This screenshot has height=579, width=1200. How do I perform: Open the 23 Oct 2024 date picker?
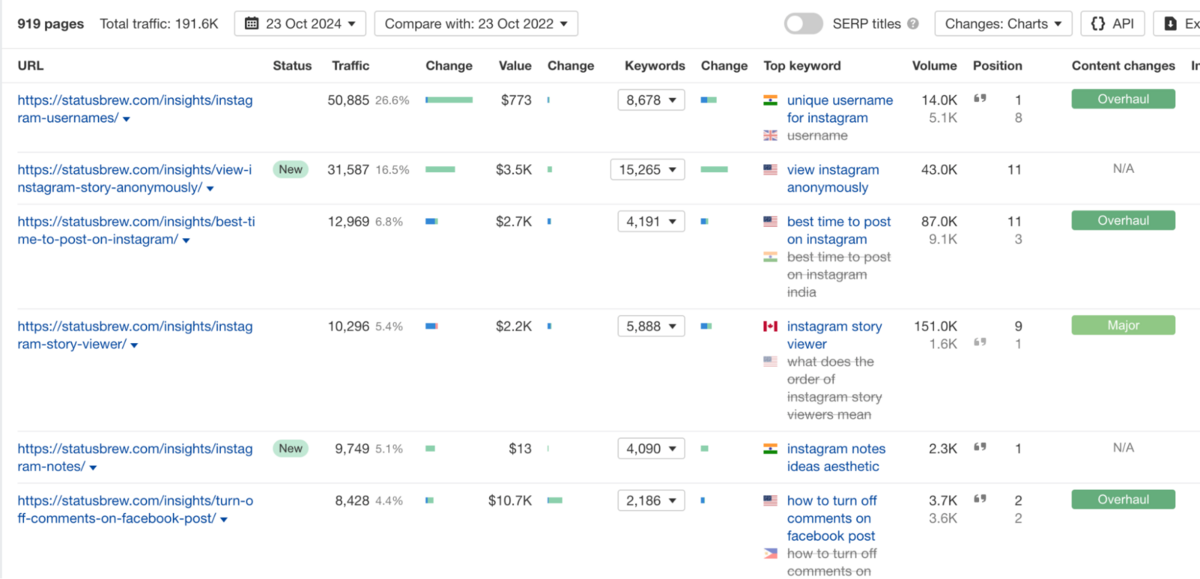(x=300, y=24)
